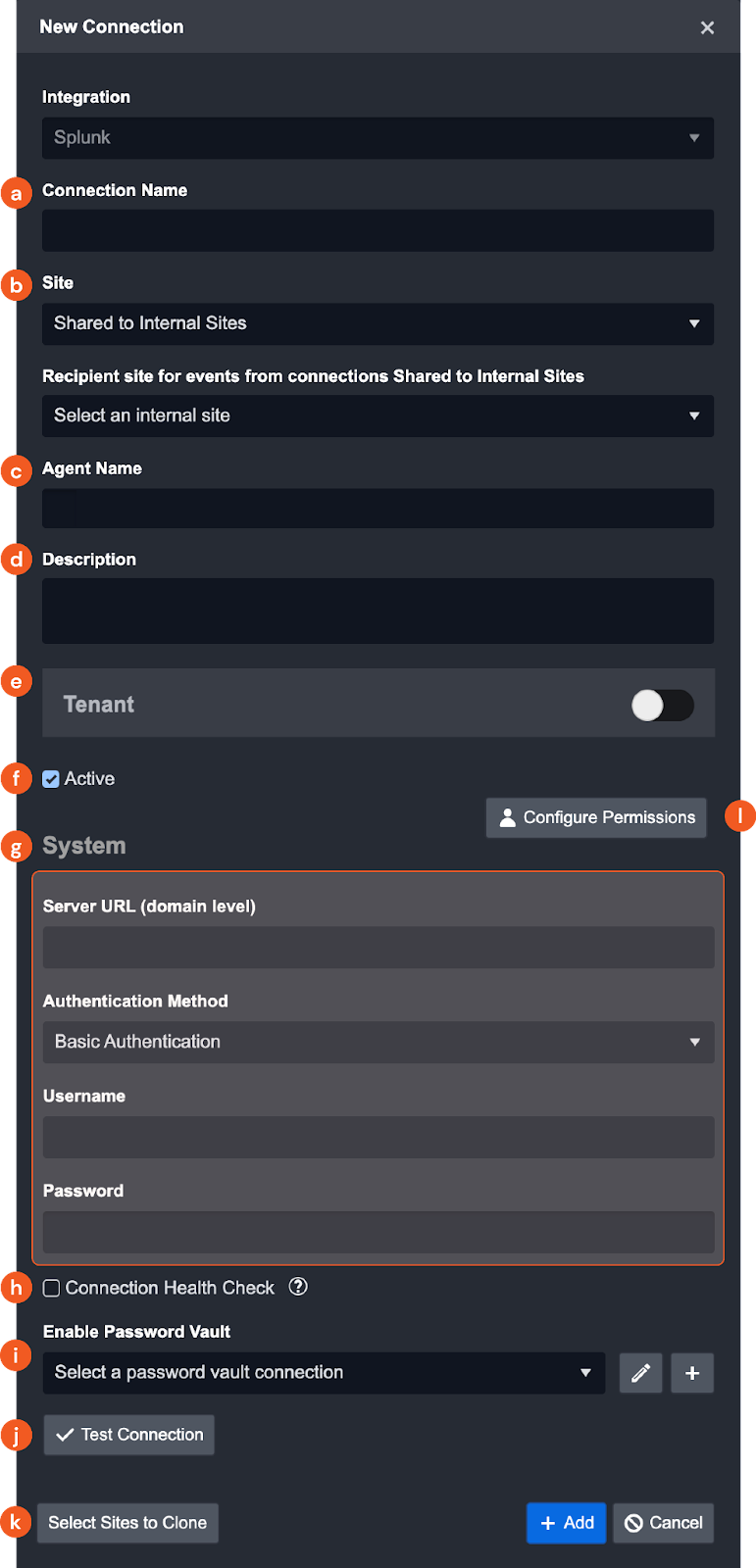Open the Site dropdown
Image resolution: width=756 pixels, height=1568 pixels.
click(378, 323)
